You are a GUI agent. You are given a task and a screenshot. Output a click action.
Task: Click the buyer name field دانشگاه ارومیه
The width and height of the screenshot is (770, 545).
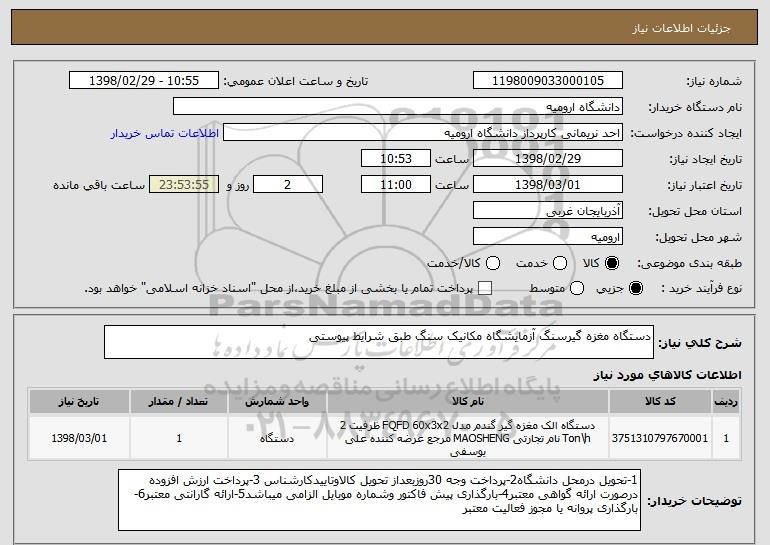pyautogui.click(x=398, y=107)
